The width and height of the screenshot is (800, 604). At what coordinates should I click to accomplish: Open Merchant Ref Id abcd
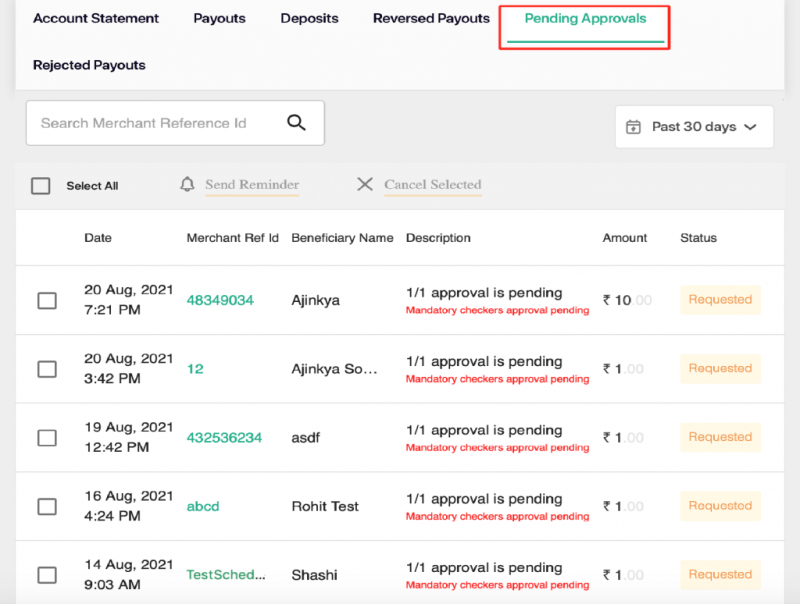[203, 506]
